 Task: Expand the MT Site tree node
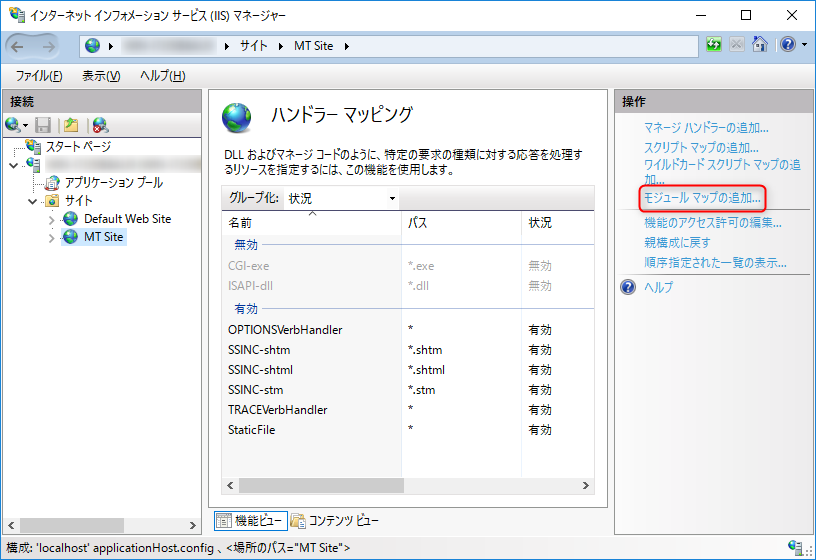[x=52, y=238]
